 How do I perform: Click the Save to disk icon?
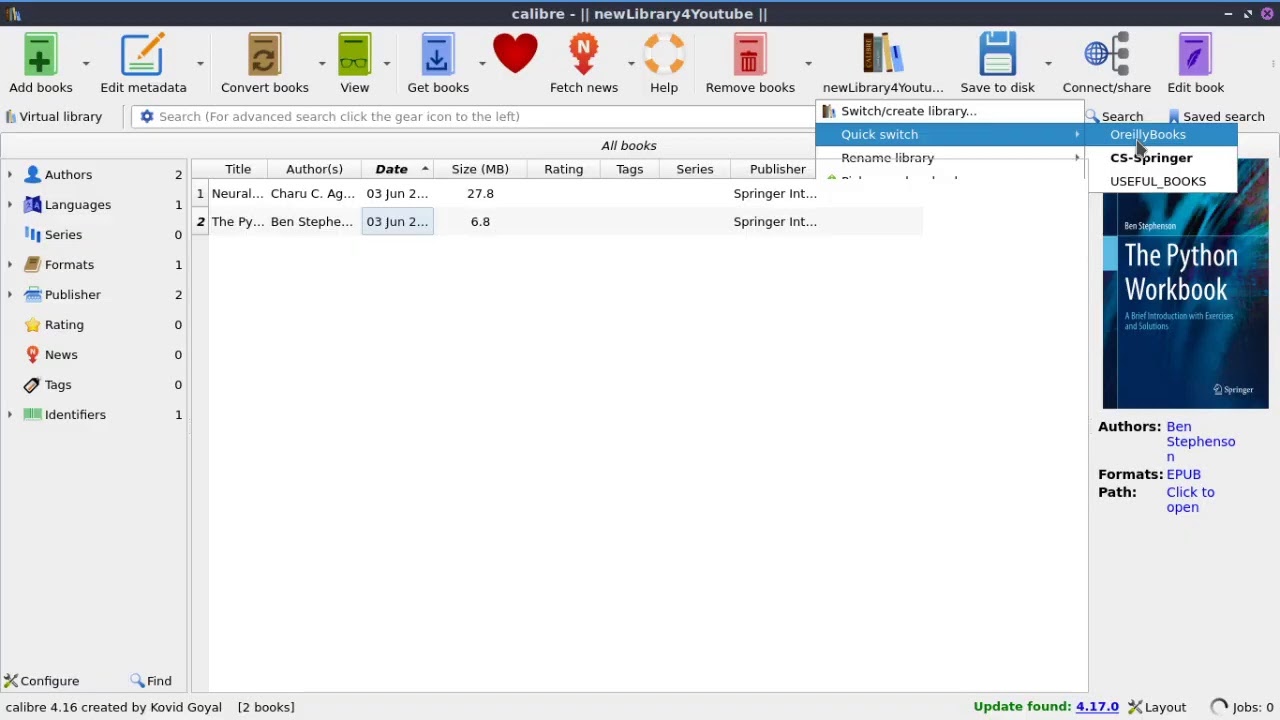click(997, 55)
